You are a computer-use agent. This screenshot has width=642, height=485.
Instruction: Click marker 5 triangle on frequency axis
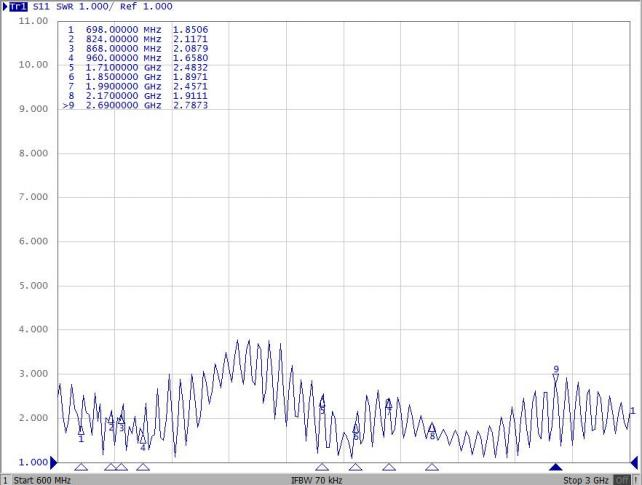coord(322,467)
